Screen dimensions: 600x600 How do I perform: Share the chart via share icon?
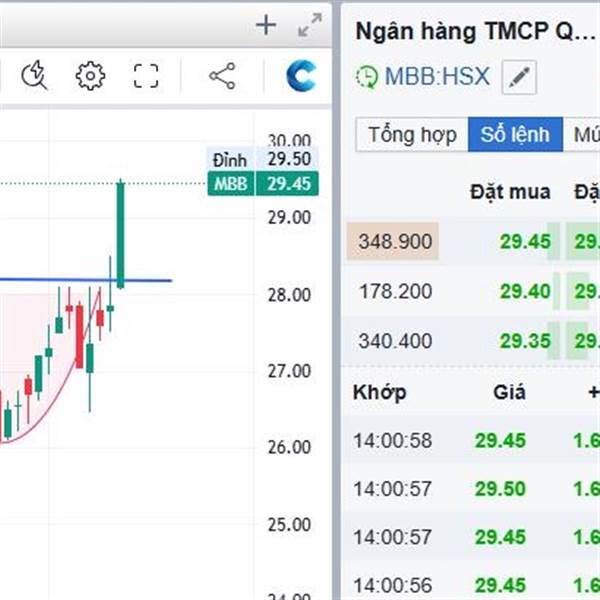pos(222,76)
